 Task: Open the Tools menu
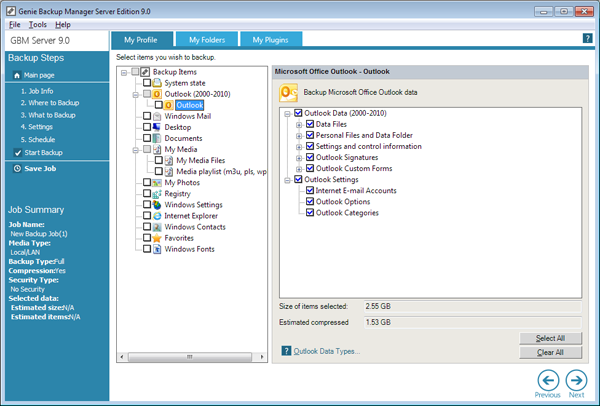point(38,25)
